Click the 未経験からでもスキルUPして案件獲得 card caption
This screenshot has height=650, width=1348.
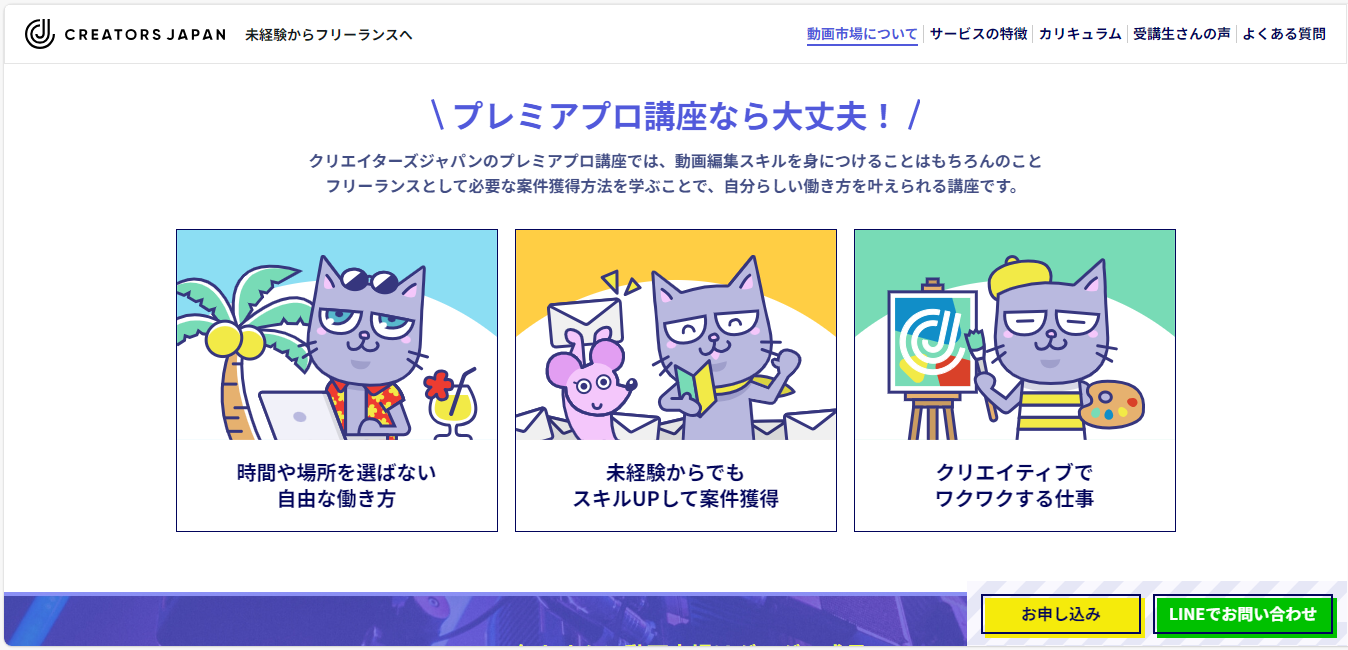pyautogui.click(x=676, y=485)
